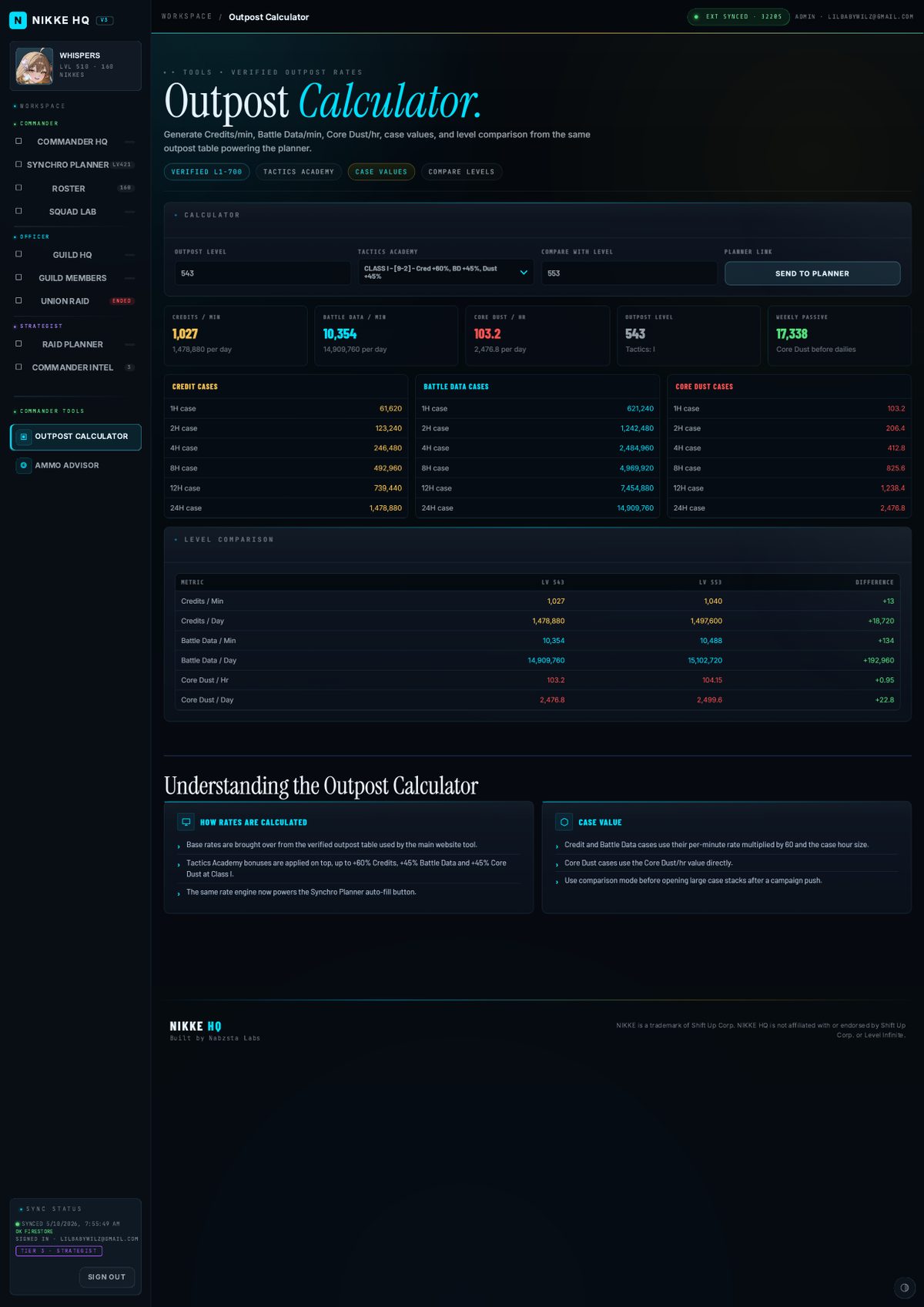Click the Core Dust / Hr LV 553 value 104.15
The height and width of the screenshot is (1307, 924).
(712, 680)
